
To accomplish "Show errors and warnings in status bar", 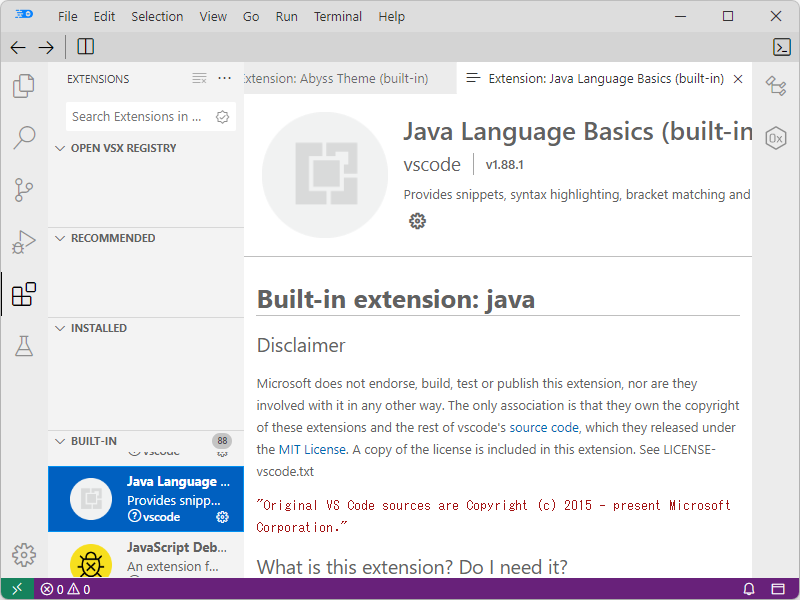I will (65, 589).
